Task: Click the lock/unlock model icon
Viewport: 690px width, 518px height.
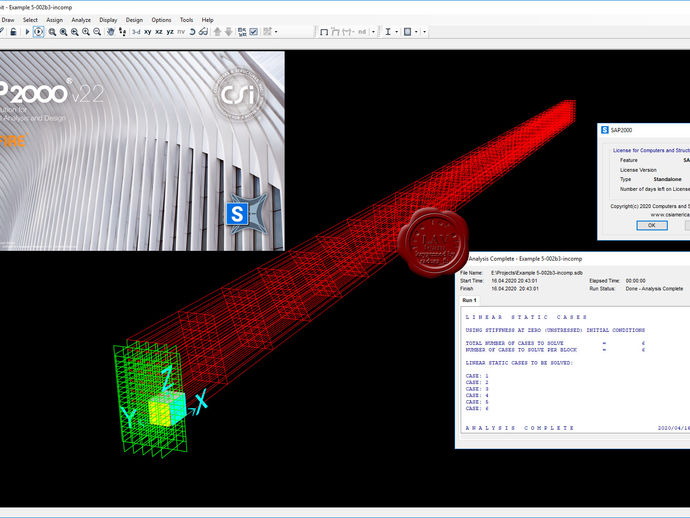Action: 14,32
